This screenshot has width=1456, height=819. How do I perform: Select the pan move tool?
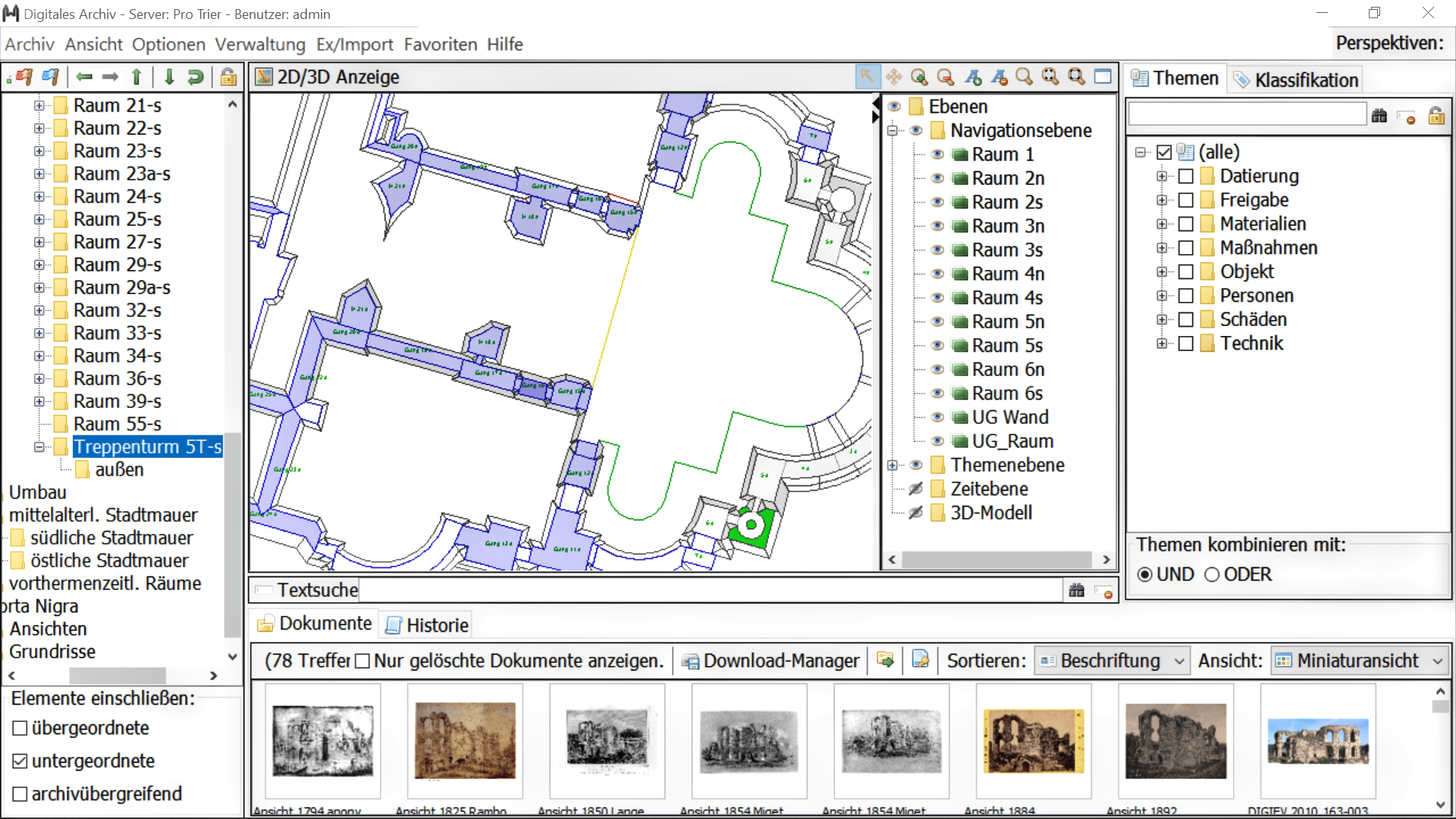(894, 77)
